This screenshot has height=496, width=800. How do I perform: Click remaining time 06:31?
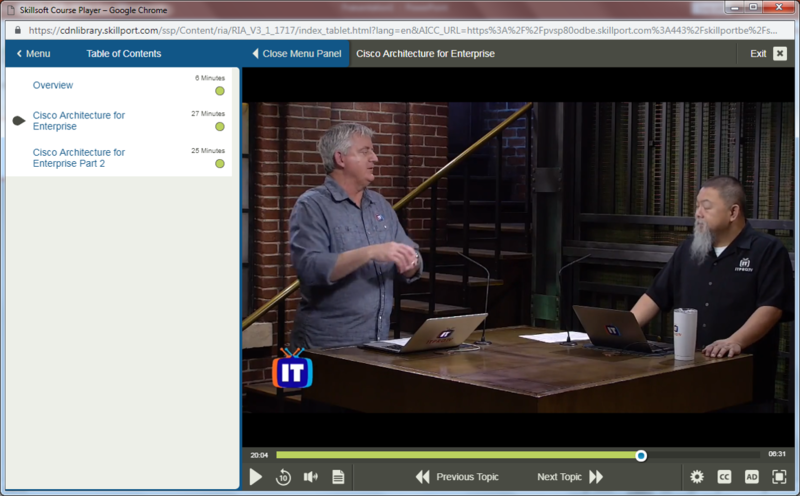click(x=777, y=454)
